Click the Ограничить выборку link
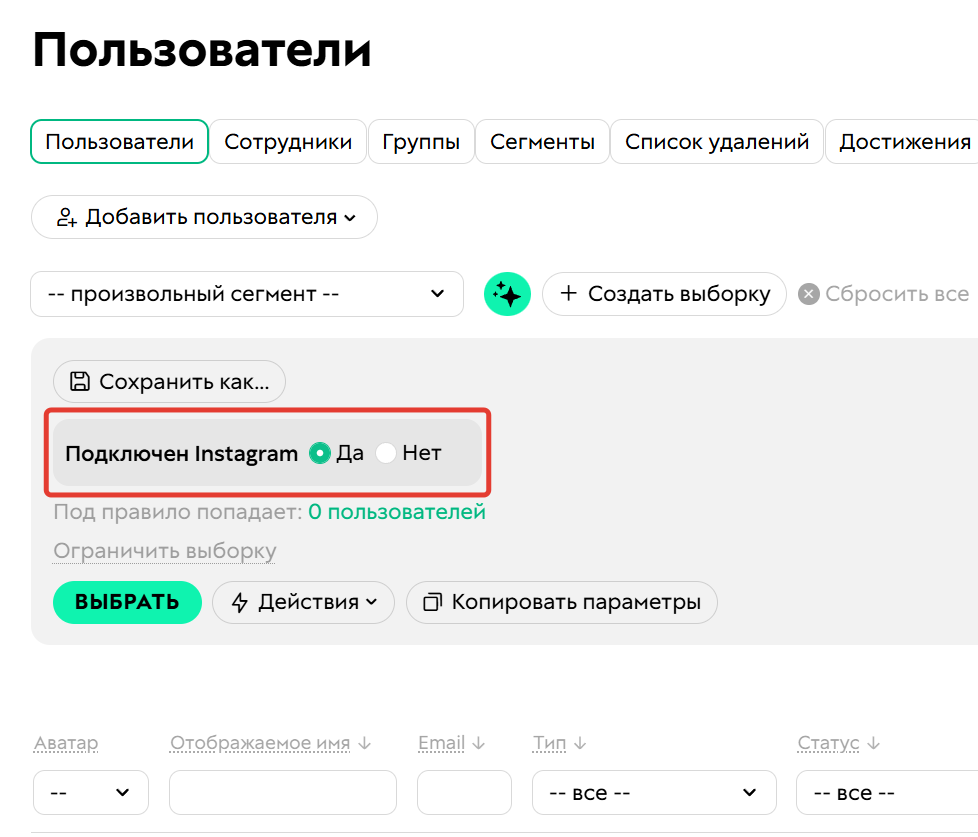The image size is (978, 837). (165, 551)
